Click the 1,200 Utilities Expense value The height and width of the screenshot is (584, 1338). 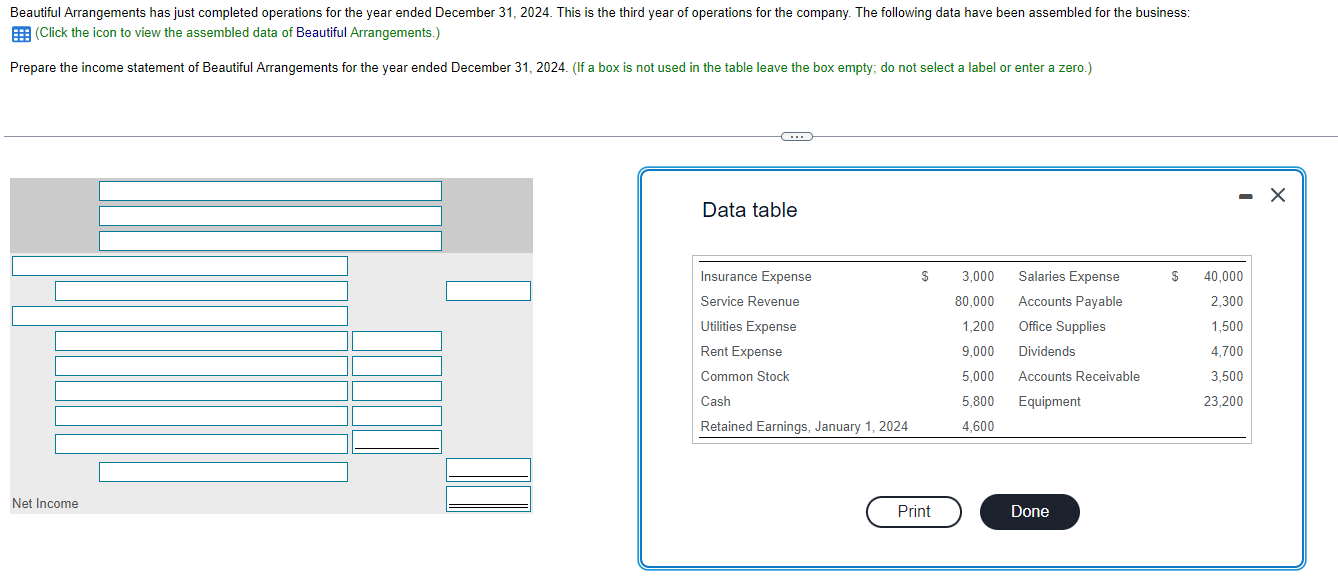(978, 327)
